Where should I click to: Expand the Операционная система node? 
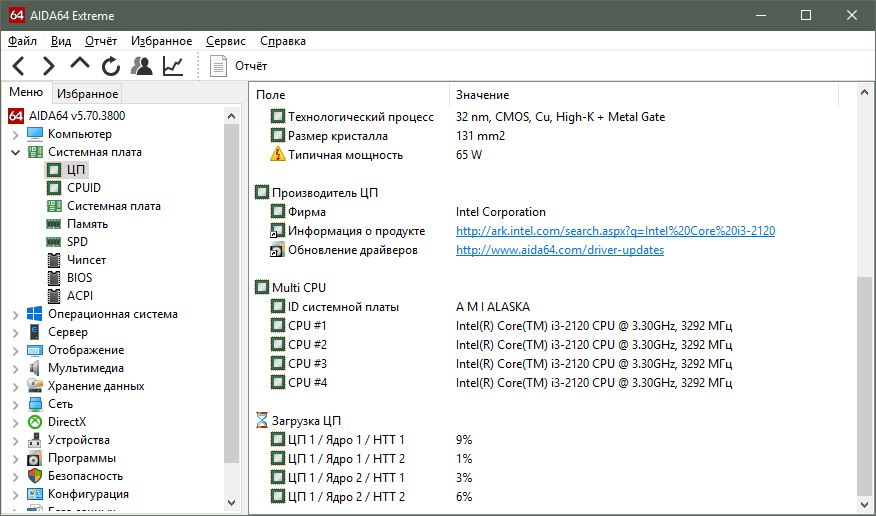pyautogui.click(x=15, y=315)
